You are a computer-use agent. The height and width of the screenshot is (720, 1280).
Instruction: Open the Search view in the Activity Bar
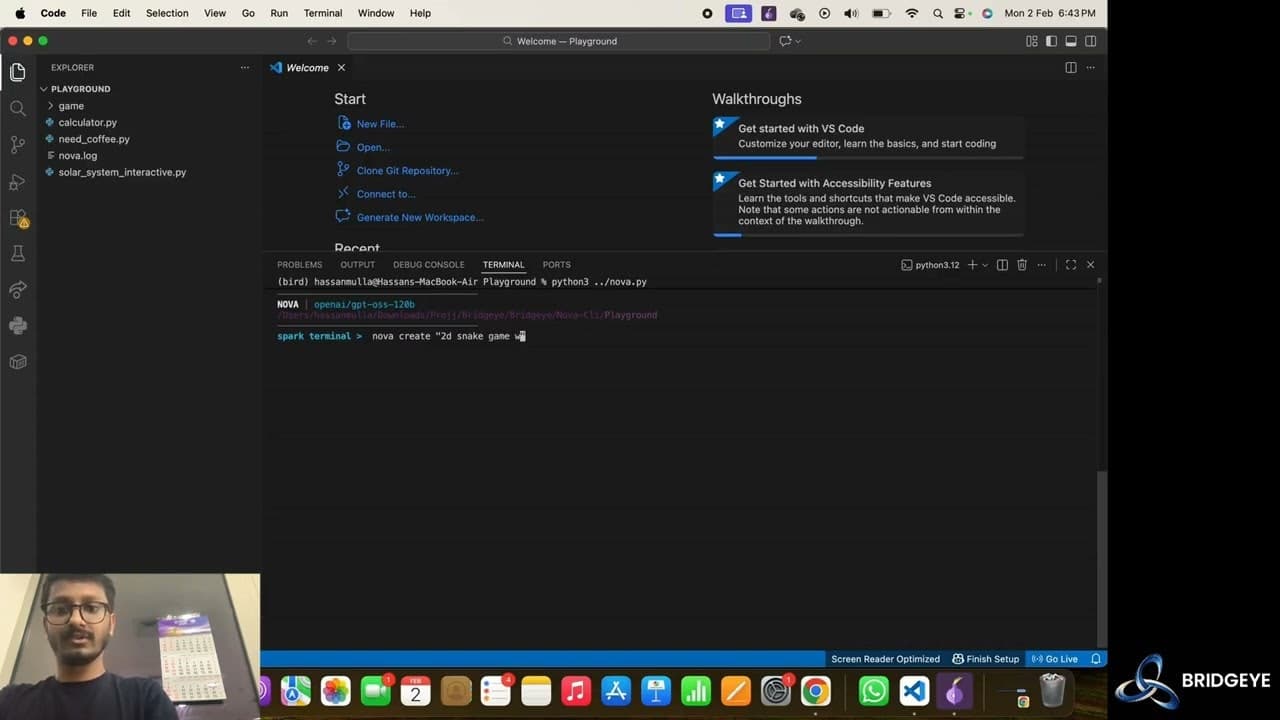[17, 108]
